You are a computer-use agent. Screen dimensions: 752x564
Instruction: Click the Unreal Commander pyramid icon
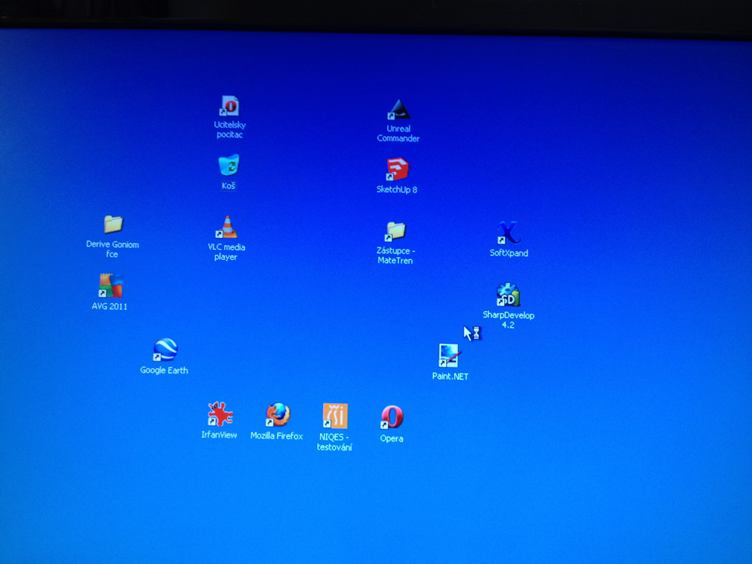398,110
